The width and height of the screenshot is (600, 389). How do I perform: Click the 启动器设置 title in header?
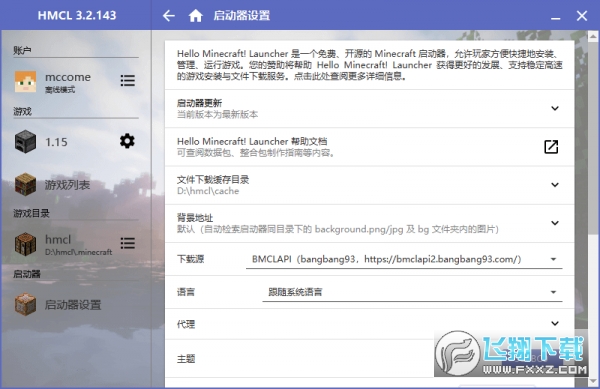241,16
